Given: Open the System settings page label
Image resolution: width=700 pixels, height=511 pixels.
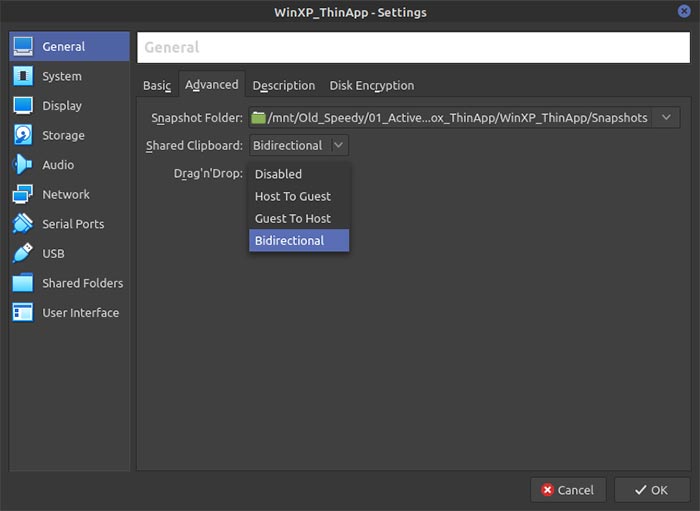Looking at the screenshot, I should [62, 76].
